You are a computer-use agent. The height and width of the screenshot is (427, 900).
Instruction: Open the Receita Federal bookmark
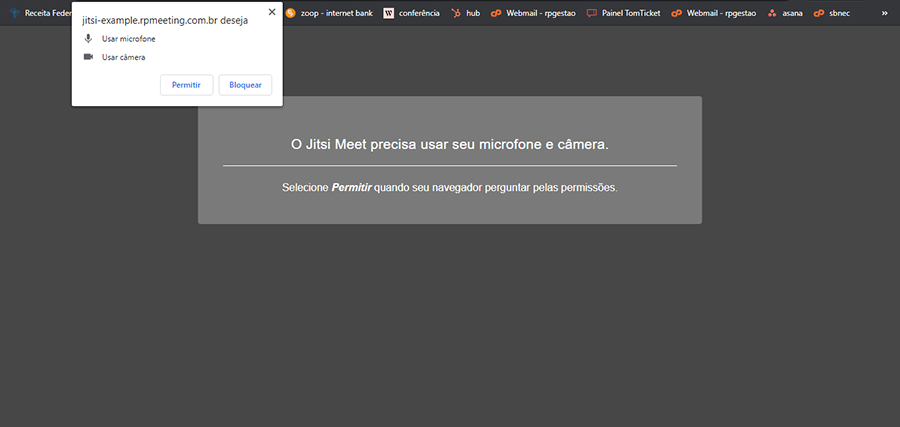point(40,13)
